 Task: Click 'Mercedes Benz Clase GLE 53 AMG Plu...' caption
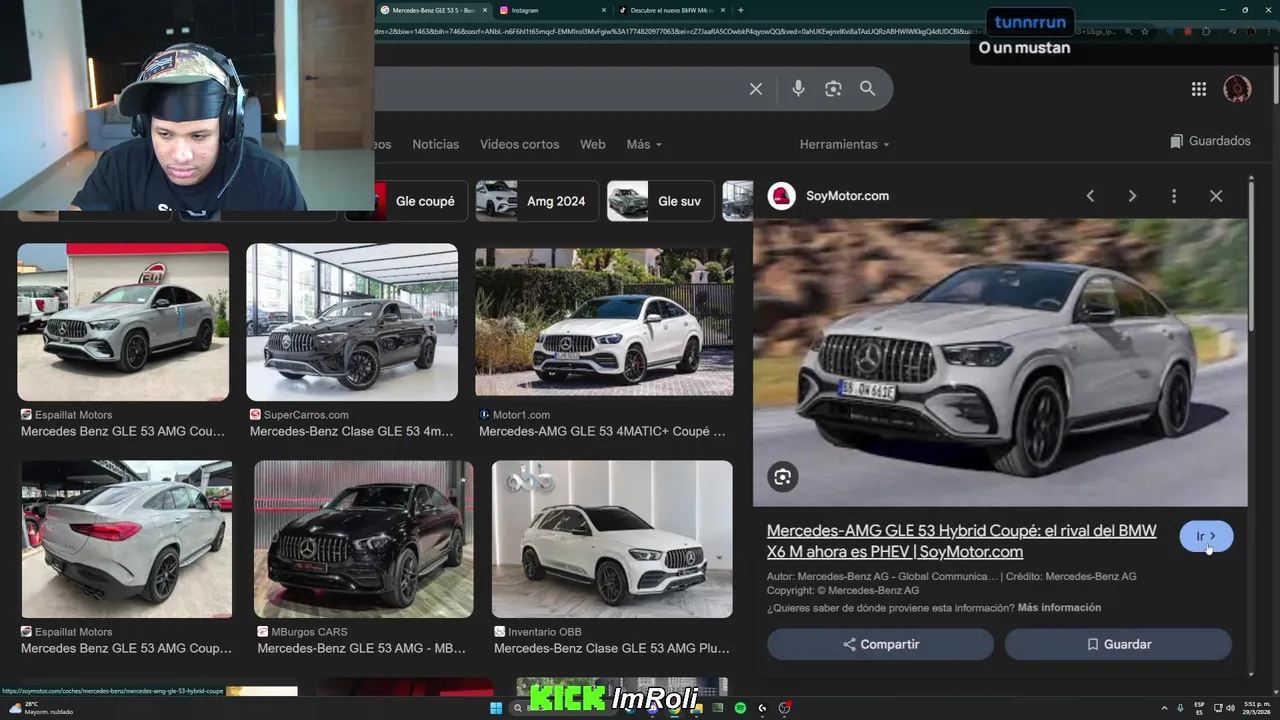pyautogui.click(x=612, y=648)
